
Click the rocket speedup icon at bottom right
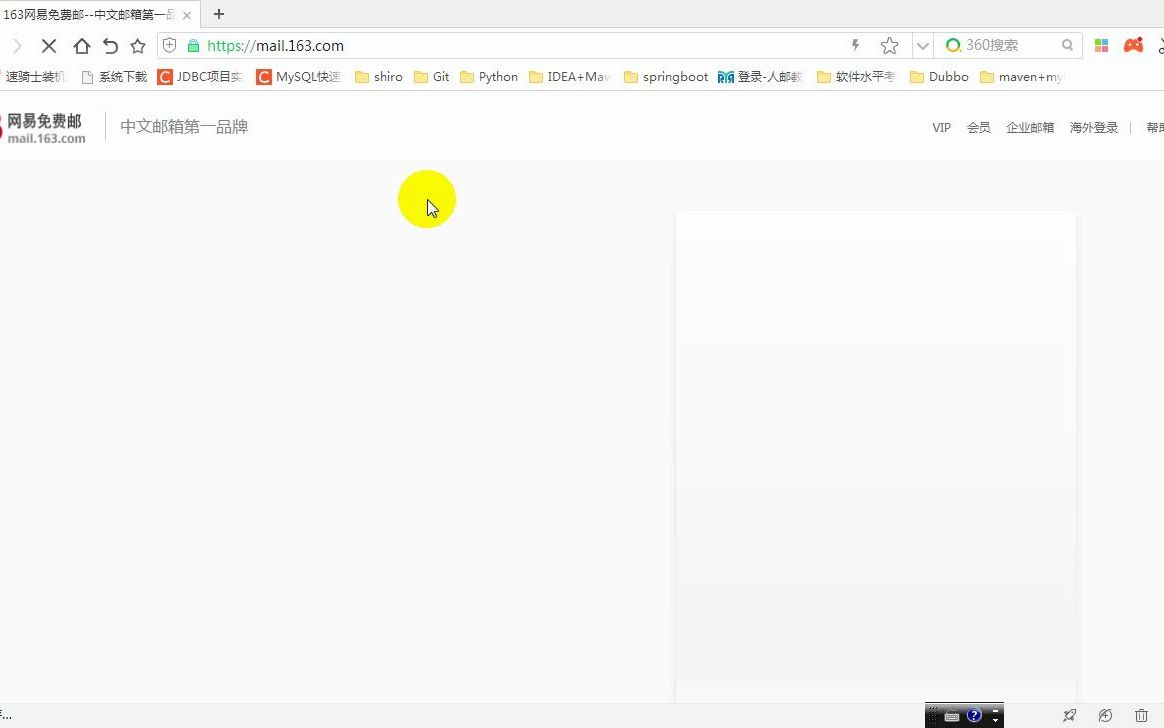point(1070,714)
